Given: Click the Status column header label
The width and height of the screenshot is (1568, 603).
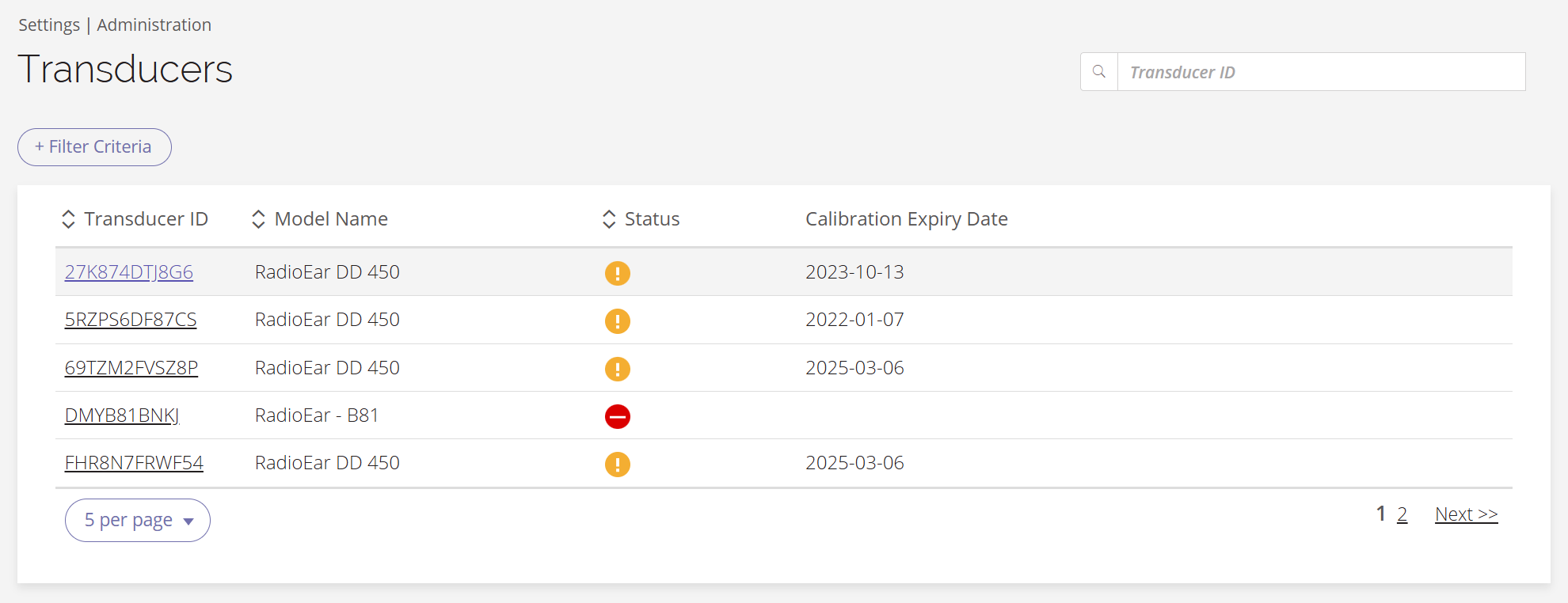Looking at the screenshot, I should 653,219.
